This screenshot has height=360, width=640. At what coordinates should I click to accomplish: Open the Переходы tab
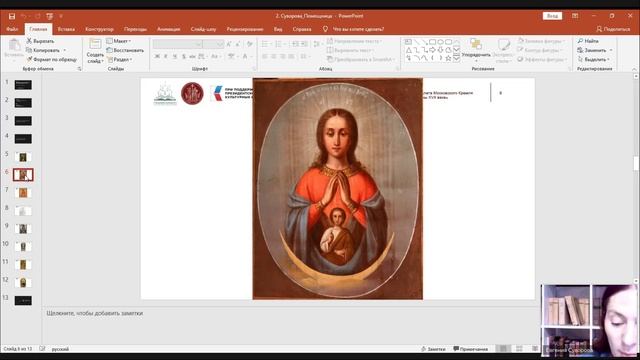pyautogui.click(x=135, y=29)
